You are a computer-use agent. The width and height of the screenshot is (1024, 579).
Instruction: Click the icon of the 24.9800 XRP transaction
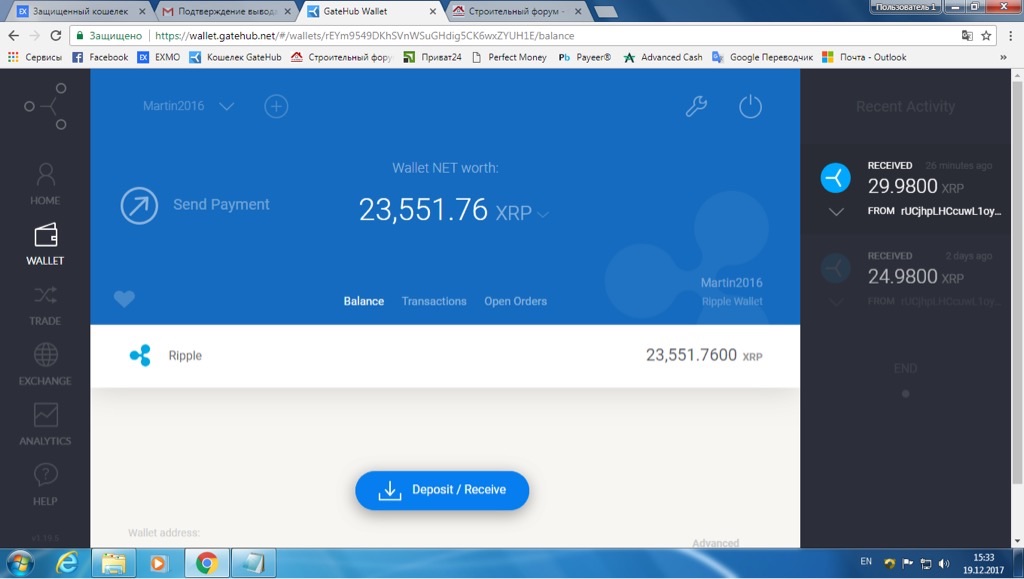pyautogui.click(x=835, y=268)
